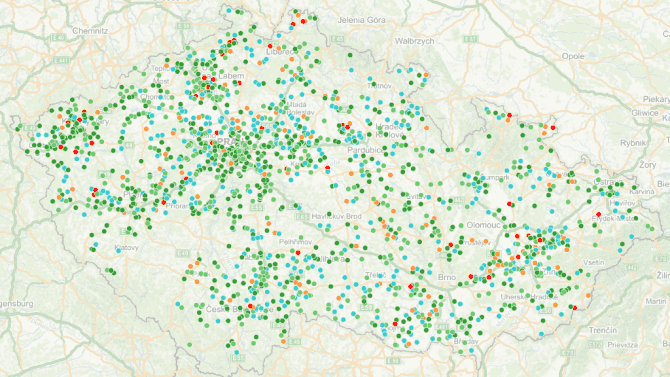Screen dimensions: 670x377
Task: Click the E40 road shield near Chemnitz
Action: (x=58, y=38)
